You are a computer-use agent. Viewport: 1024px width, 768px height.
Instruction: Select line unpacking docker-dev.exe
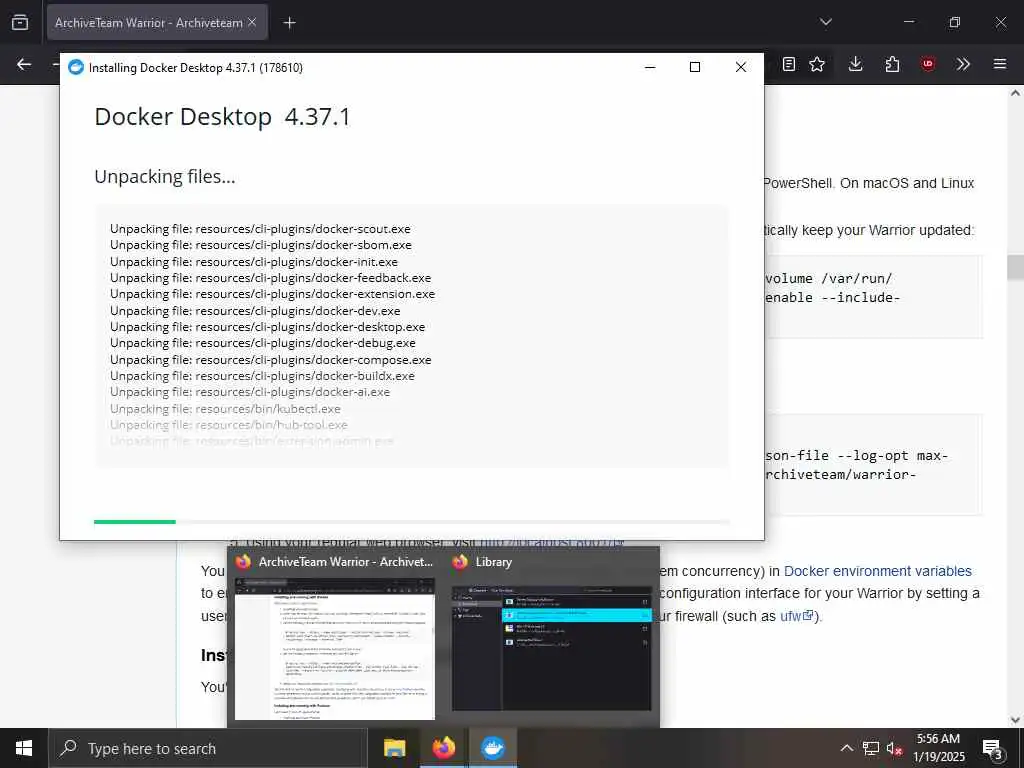255,311
